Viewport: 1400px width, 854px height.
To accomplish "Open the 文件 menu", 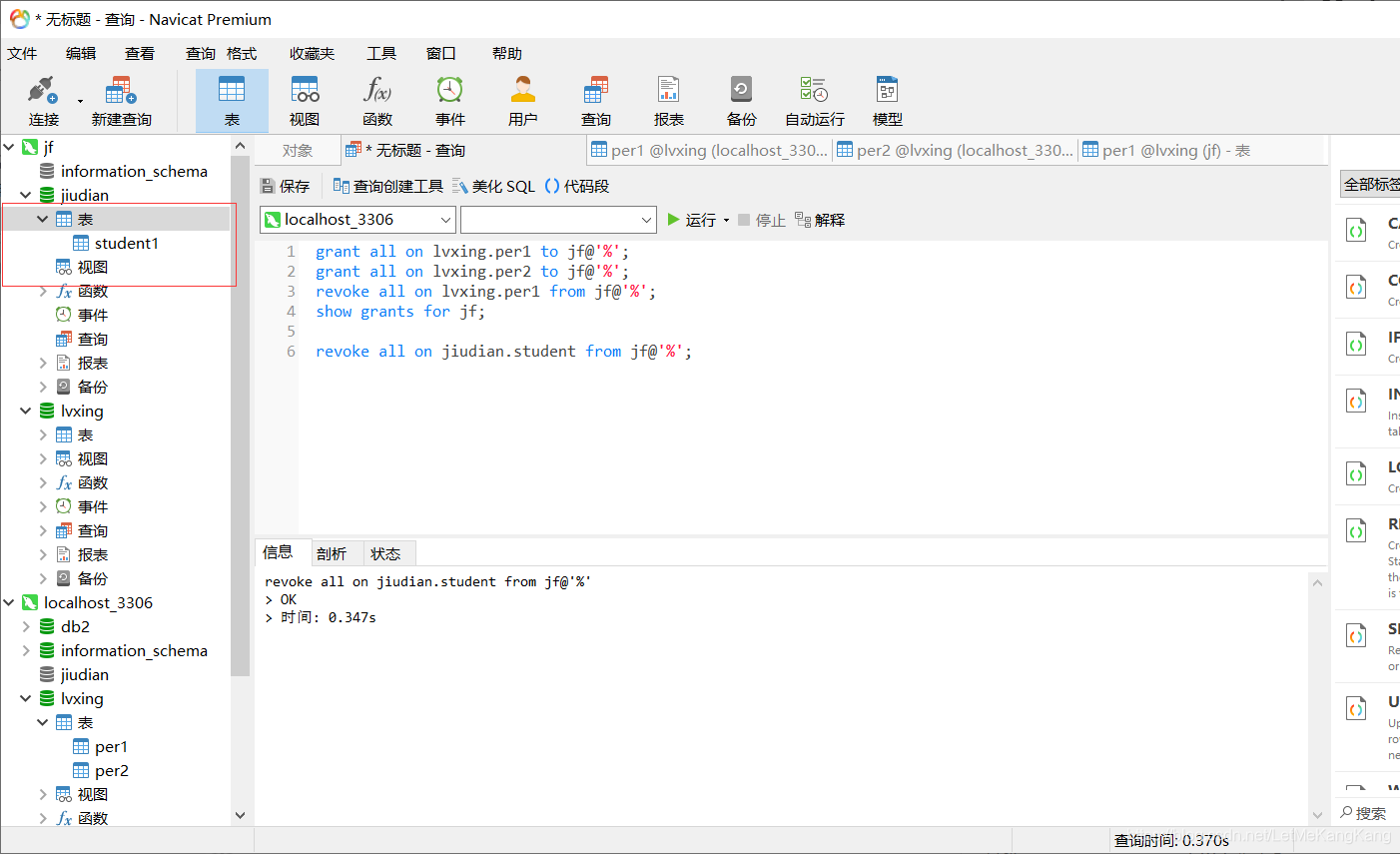I will [22, 54].
